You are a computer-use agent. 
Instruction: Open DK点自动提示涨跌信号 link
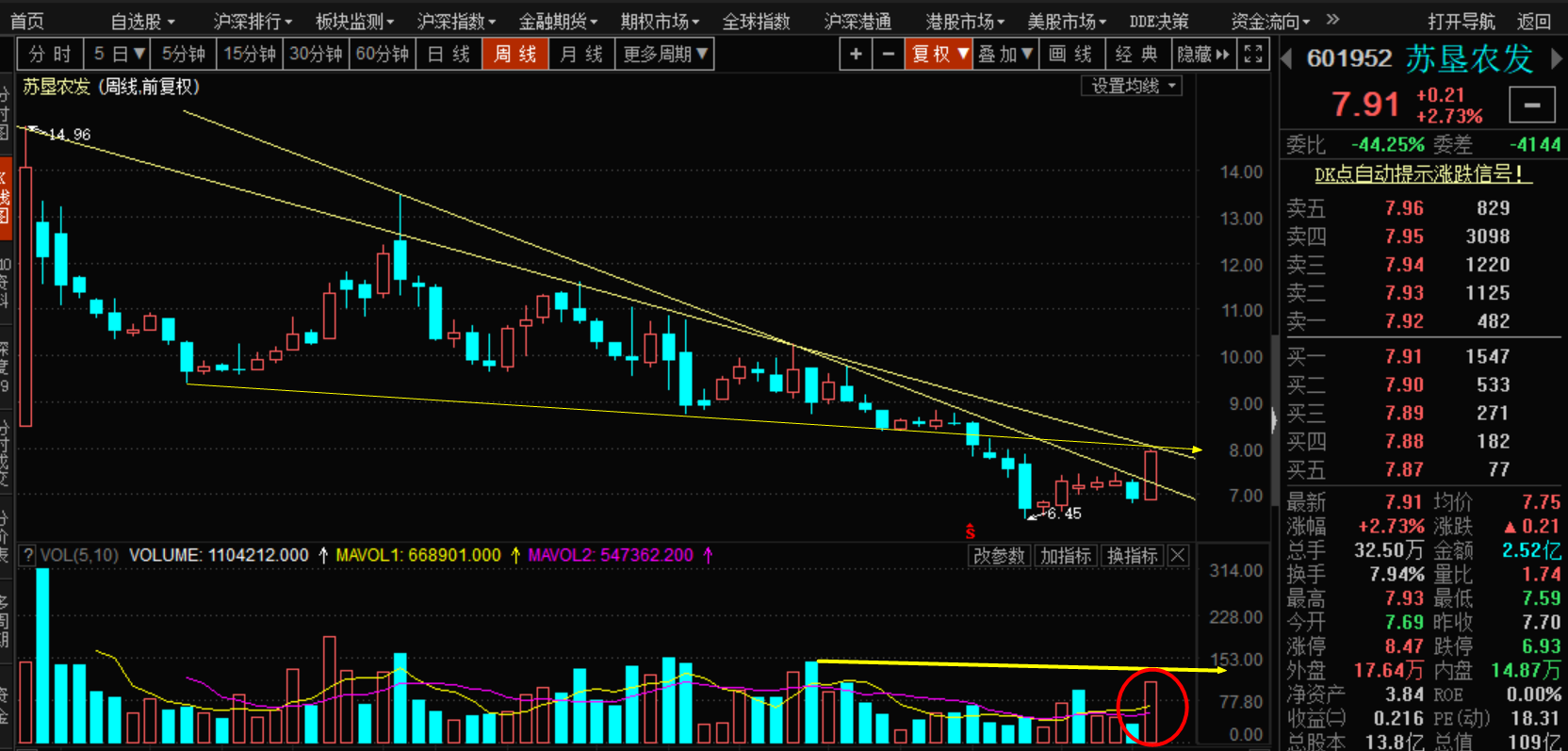click(x=1423, y=173)
